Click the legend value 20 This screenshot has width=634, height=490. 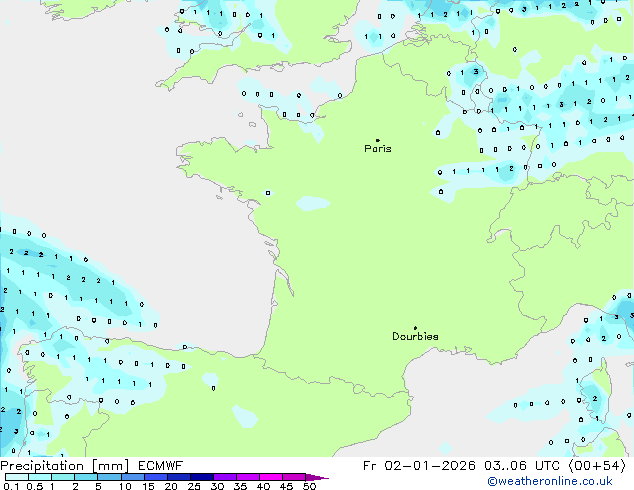tap(171, 486)
